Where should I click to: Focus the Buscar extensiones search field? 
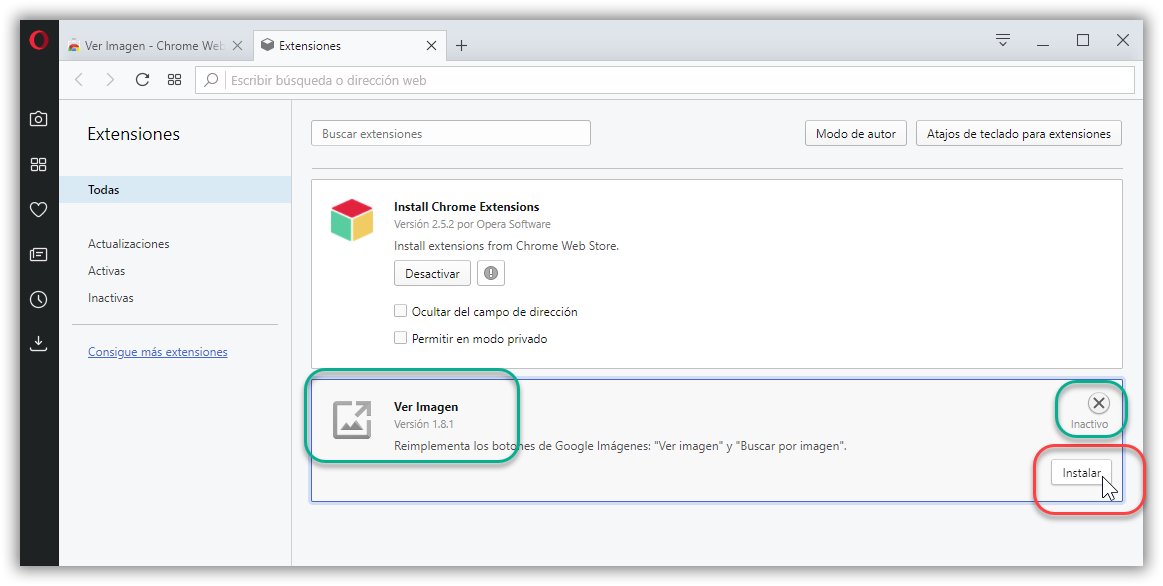(451, 134)
